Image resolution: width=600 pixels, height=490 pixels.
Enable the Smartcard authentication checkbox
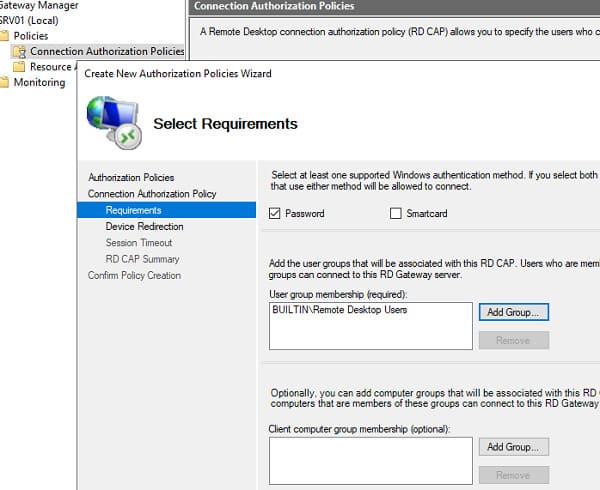[x=396, y=214]
